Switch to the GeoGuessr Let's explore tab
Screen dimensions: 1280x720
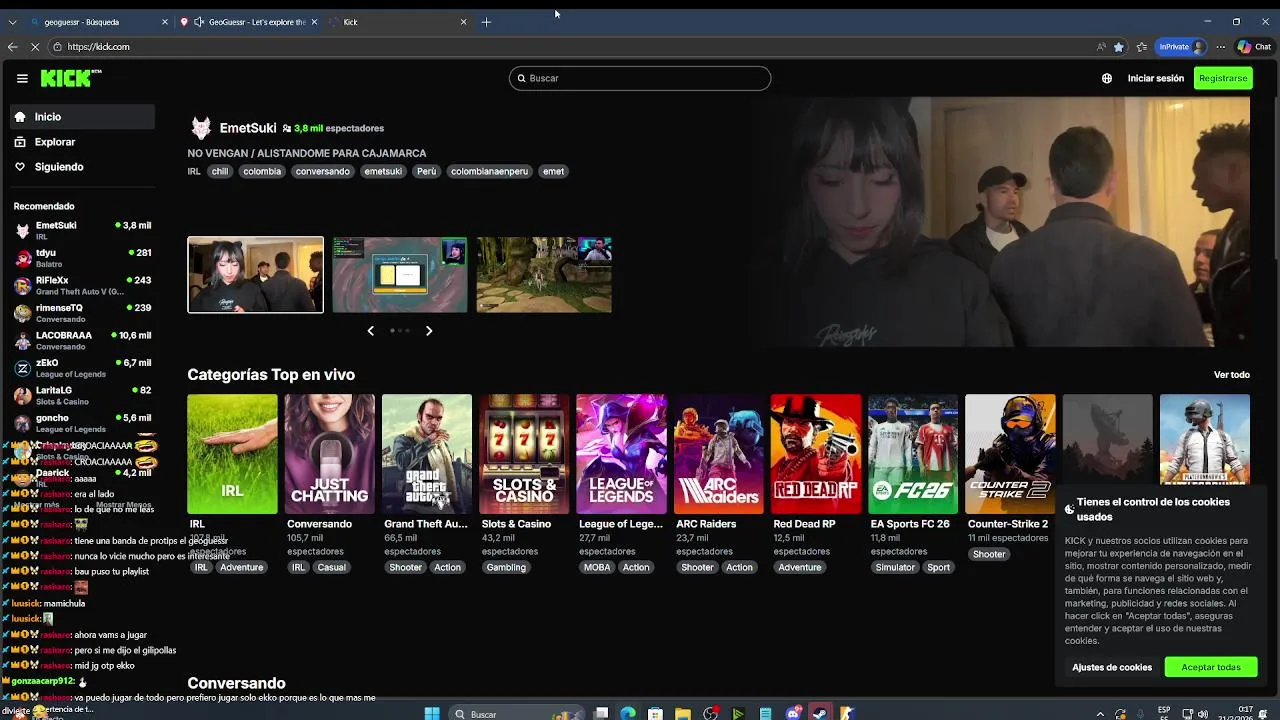click(250, 22)
